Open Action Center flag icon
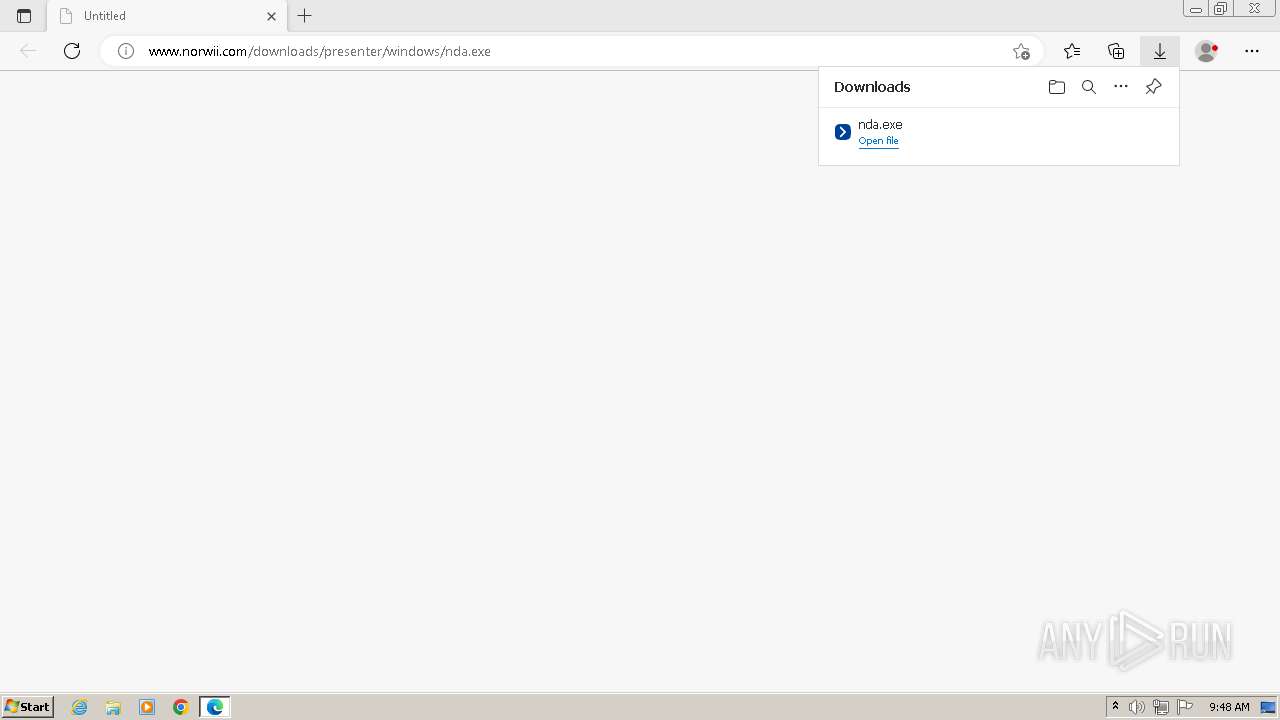The width and height of the screenshot is (1280, 720). point(1185,707)
